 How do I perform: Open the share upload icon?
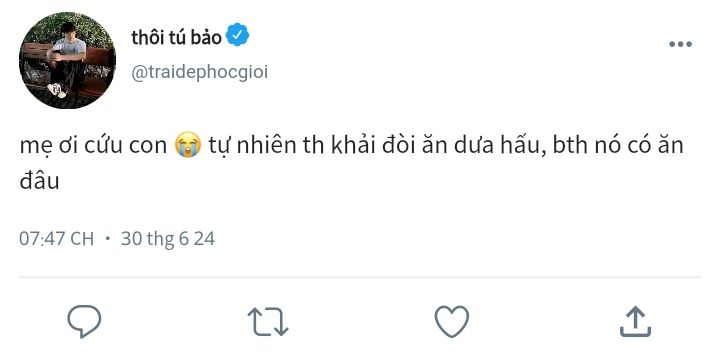(x=635, y=322)
